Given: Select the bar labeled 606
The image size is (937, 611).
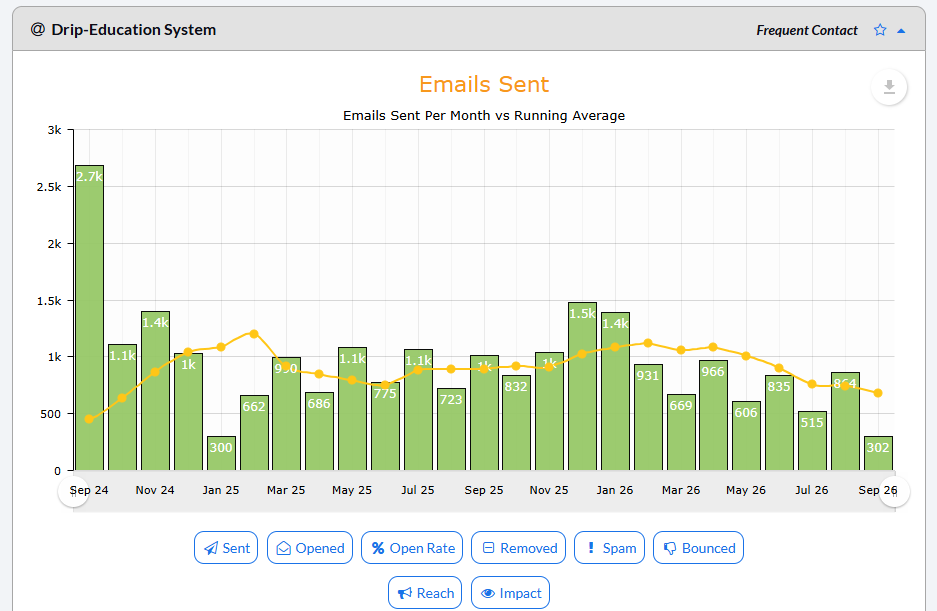Looking at the screenshot, I should click(x=746, y=436).
